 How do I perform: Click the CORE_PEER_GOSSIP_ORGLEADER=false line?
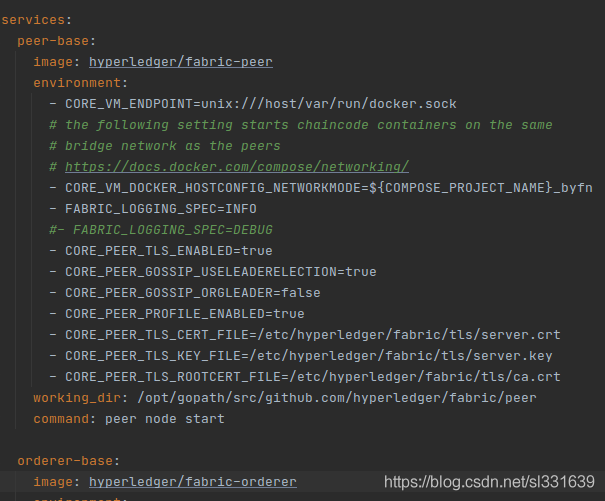click(185, 293)
